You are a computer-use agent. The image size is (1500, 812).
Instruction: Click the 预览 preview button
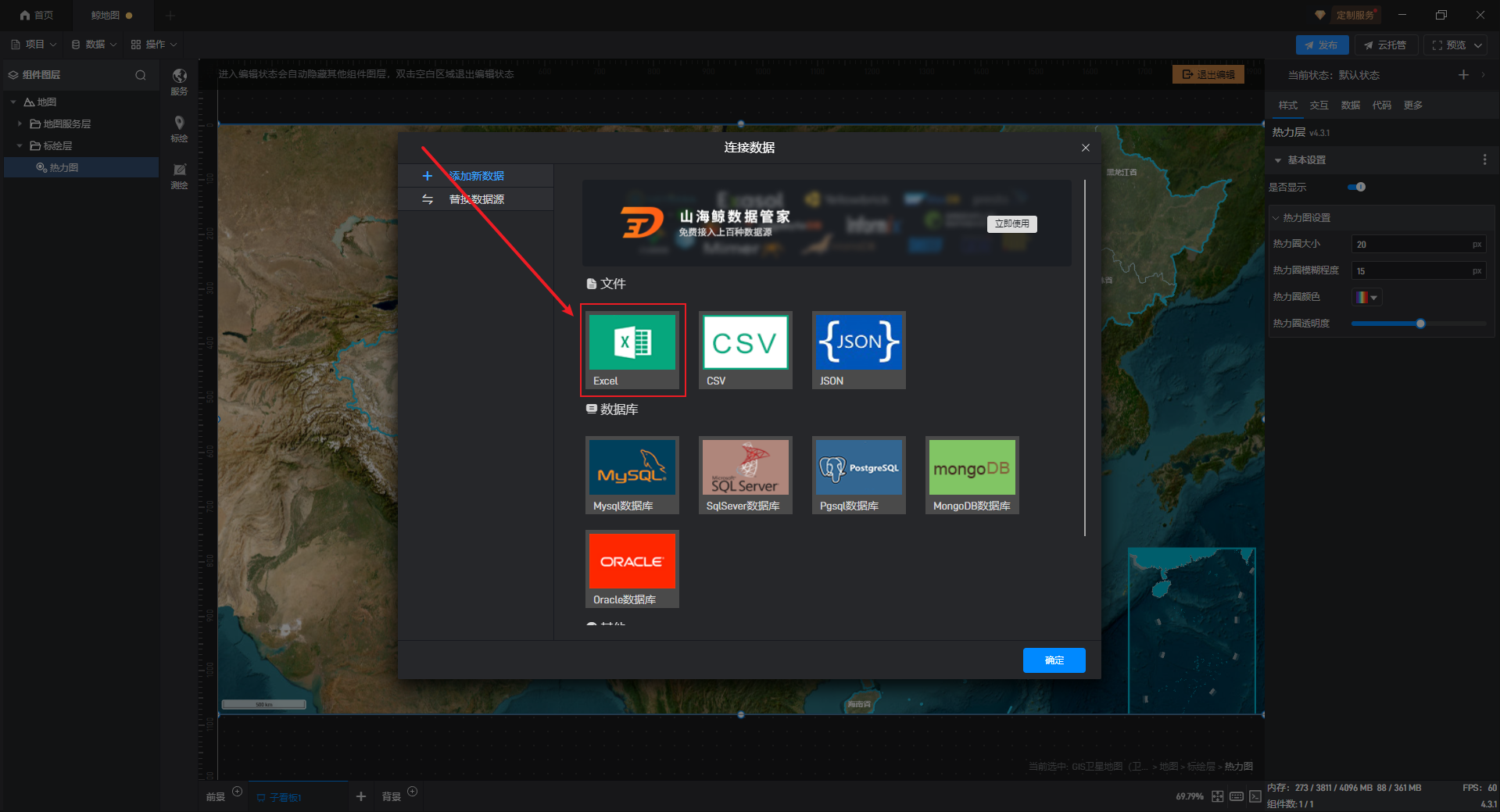click(x=1448, y=45)
